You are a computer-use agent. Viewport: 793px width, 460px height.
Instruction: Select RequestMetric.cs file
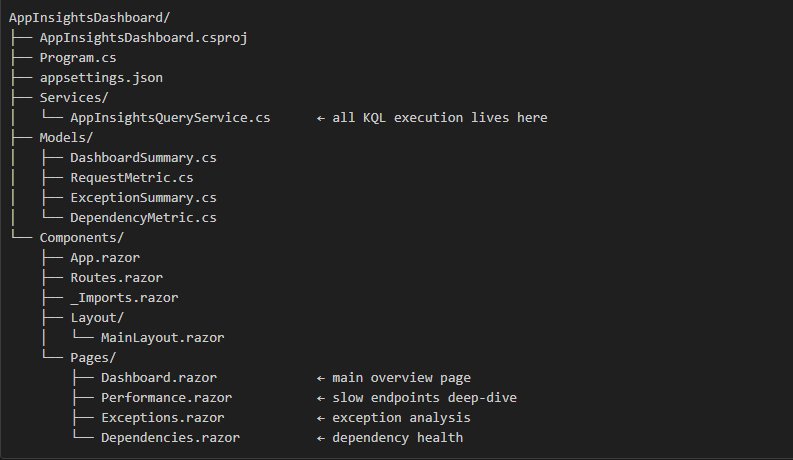coord(131,177)
